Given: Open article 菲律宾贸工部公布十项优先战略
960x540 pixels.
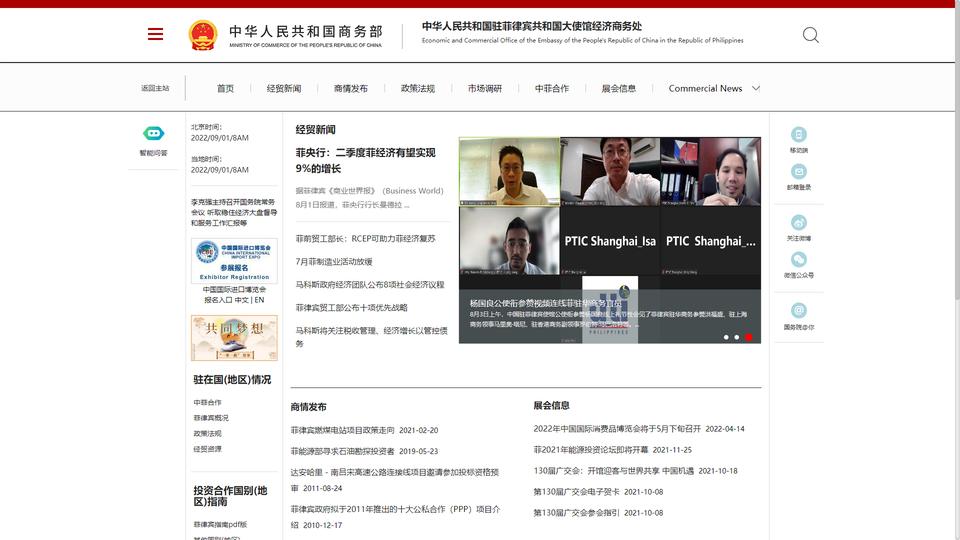Looking at the screenshot, I should pos(351,307).
